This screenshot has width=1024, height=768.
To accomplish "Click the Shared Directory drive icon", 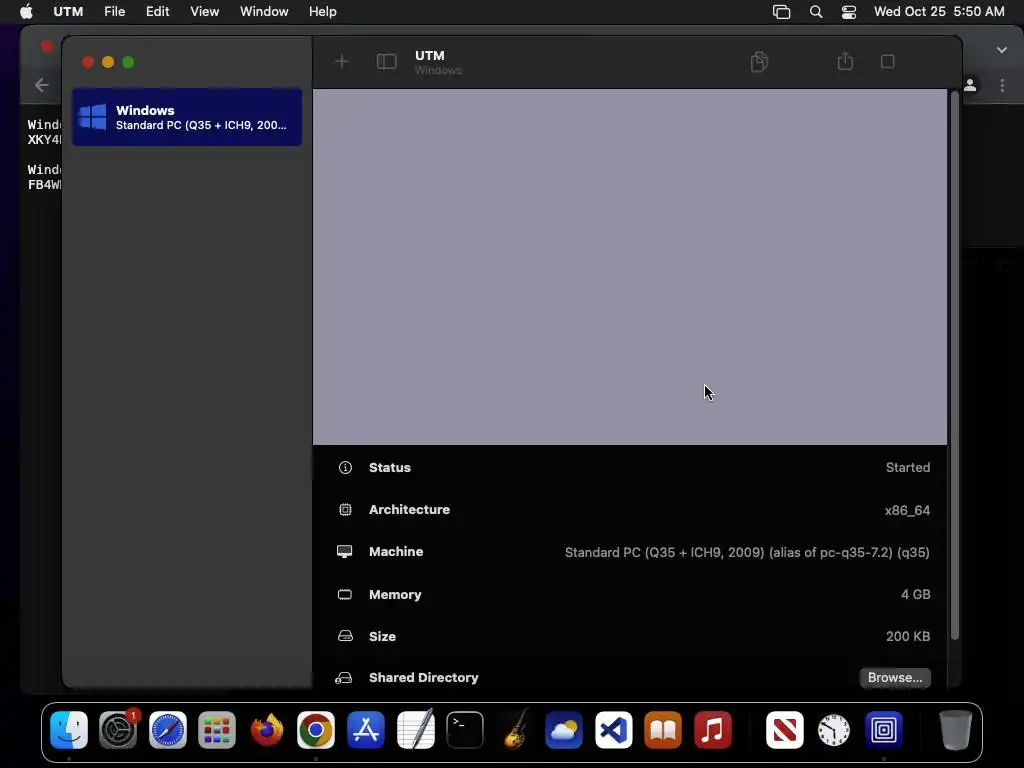I will click(344, 678).
